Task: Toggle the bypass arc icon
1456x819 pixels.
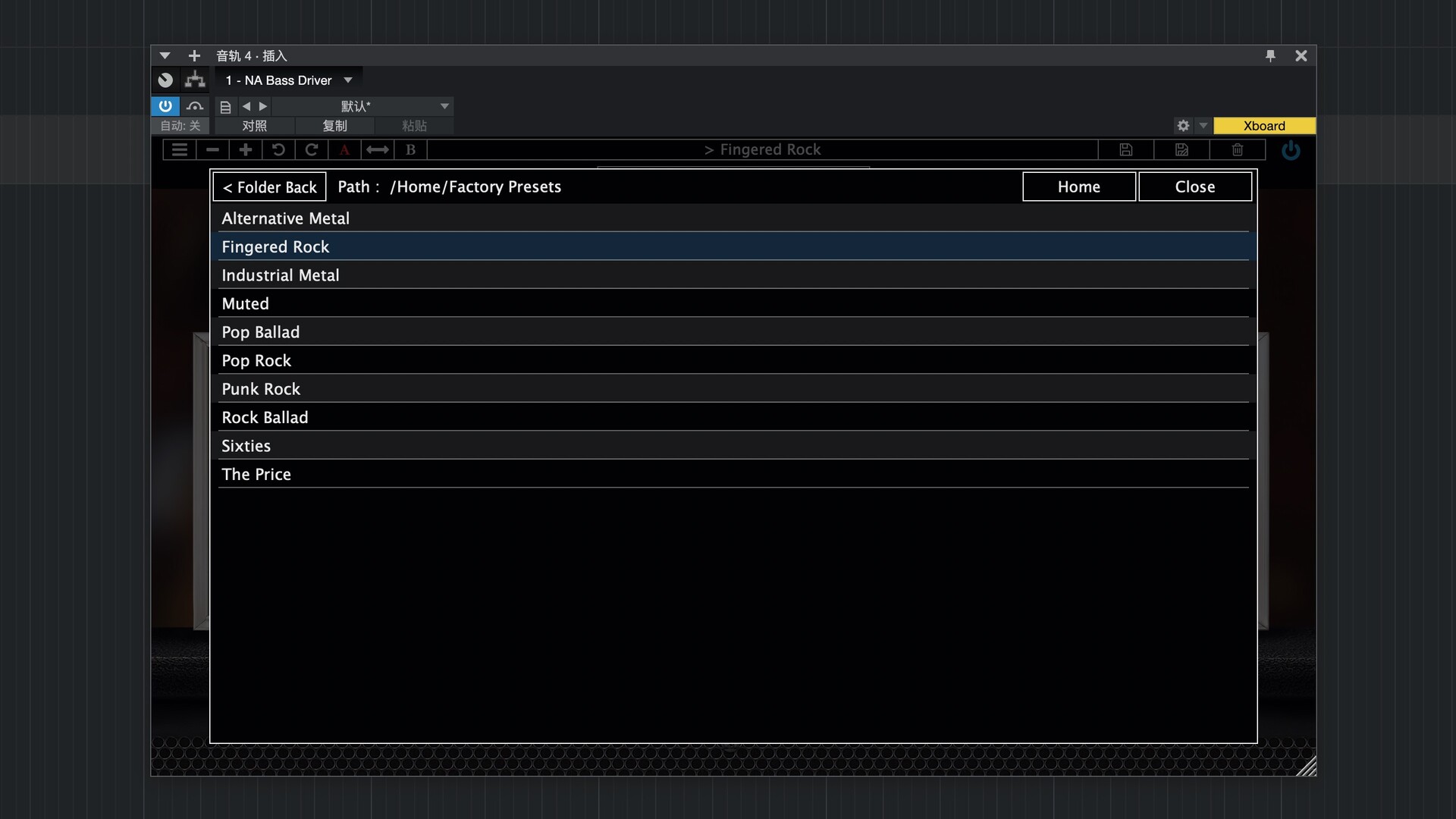Action: tap(195, 106)
